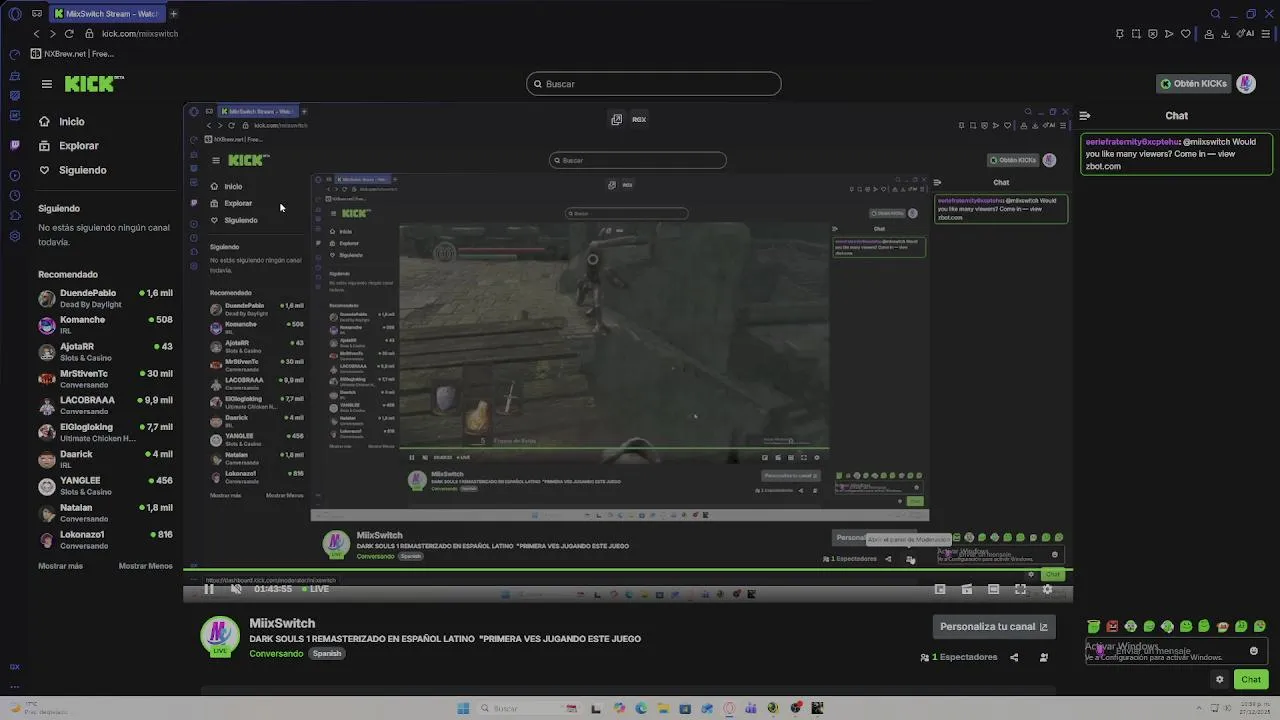The width and height of the screenshot is (1280, 720).
Task: Open the MiixSwitch Stream browser tab
Action: 106,14
